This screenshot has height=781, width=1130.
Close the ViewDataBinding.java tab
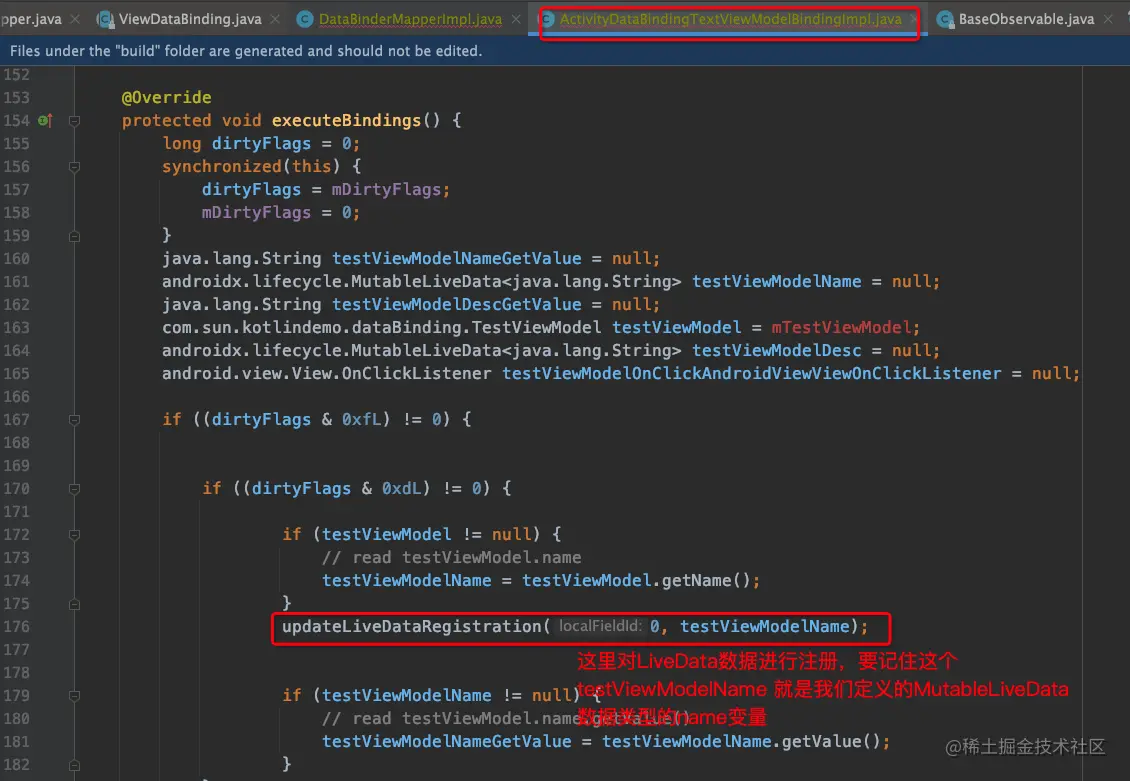click(275, 19)
